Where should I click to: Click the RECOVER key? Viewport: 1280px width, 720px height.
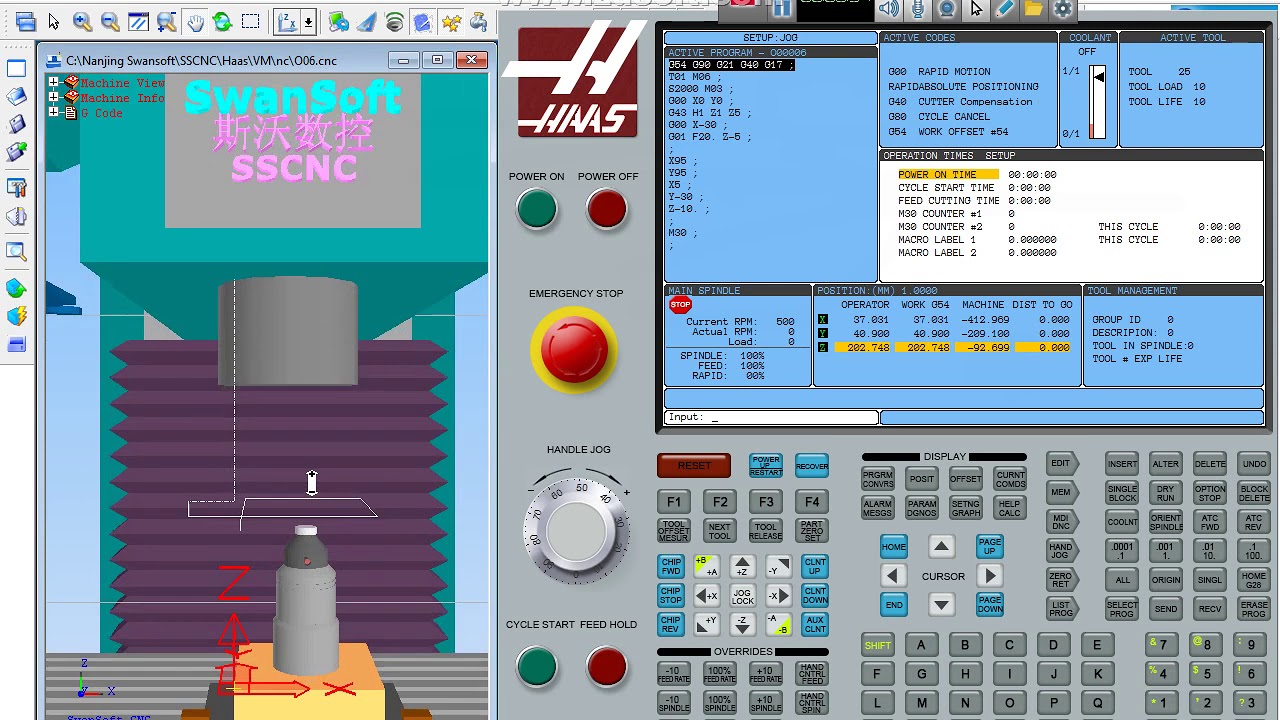(x=812, y=466)
